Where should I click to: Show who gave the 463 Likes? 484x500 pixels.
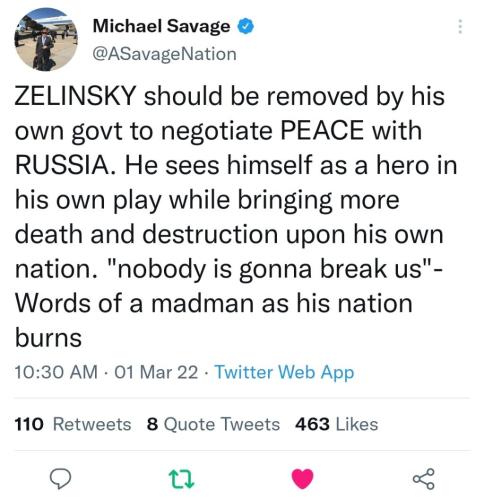coord(336,424)
